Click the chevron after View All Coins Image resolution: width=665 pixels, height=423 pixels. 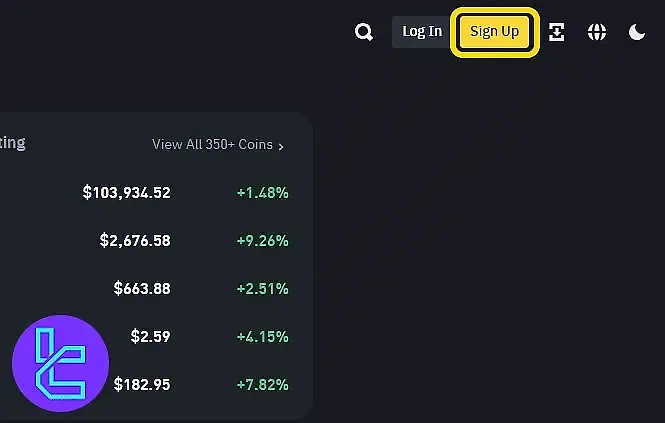click(x=281, y=146)
